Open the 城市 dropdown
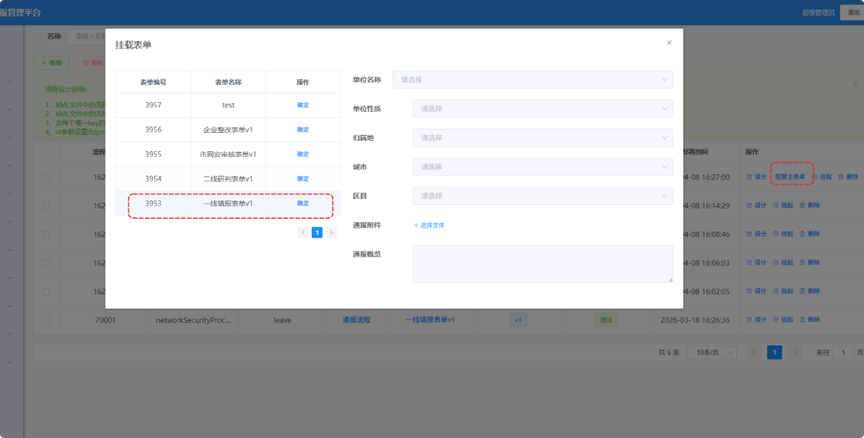 (543, 167)
